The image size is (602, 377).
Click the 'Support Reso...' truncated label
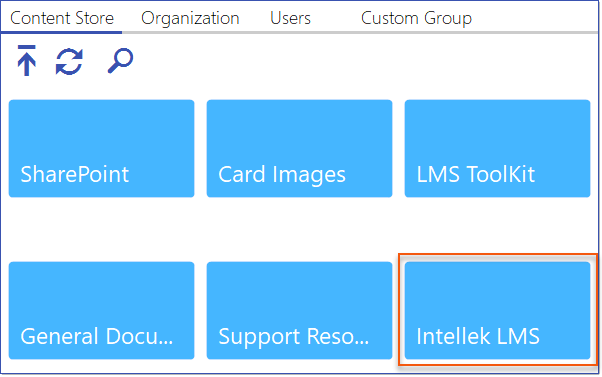(x=294, y=337)
